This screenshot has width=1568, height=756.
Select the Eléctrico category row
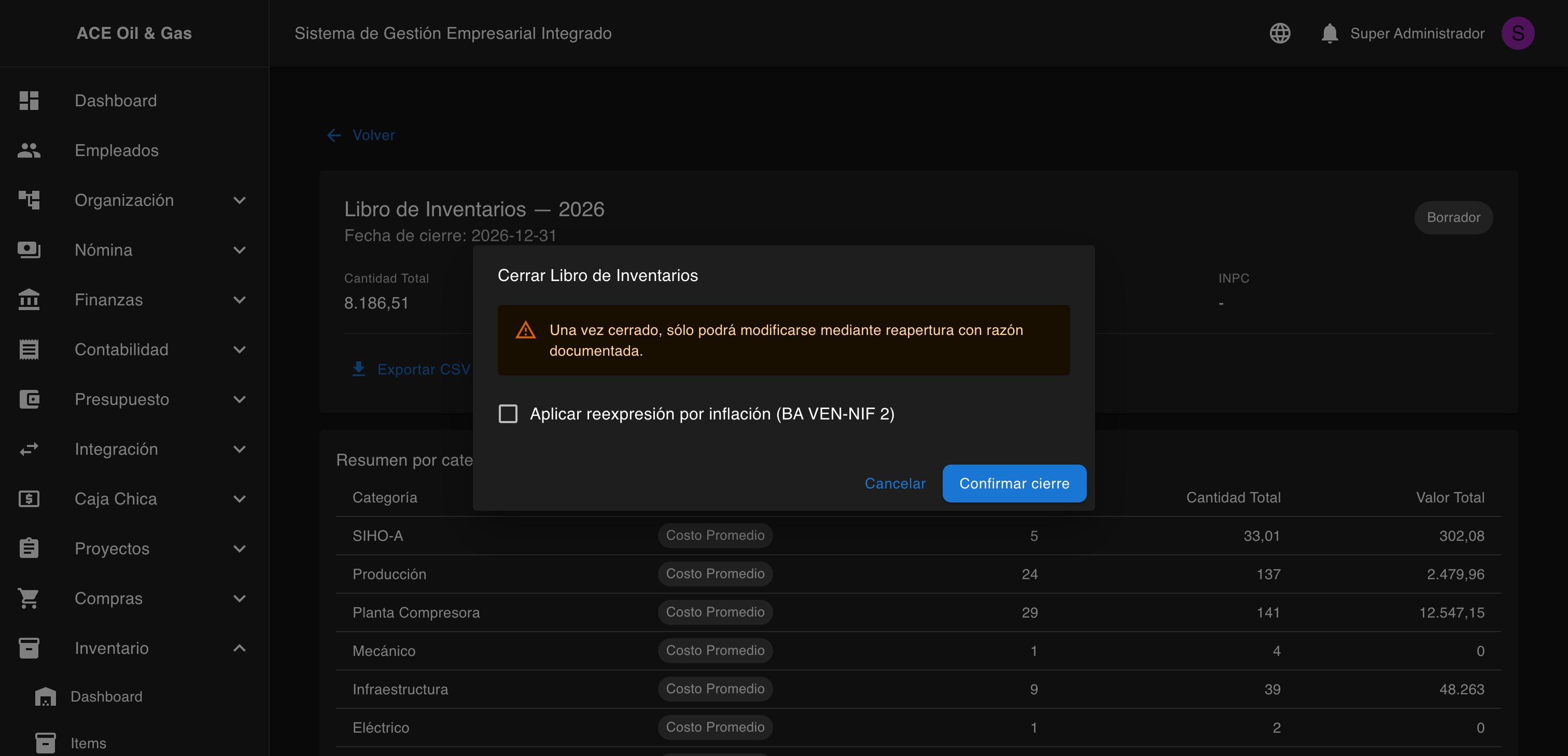point(918,727)
